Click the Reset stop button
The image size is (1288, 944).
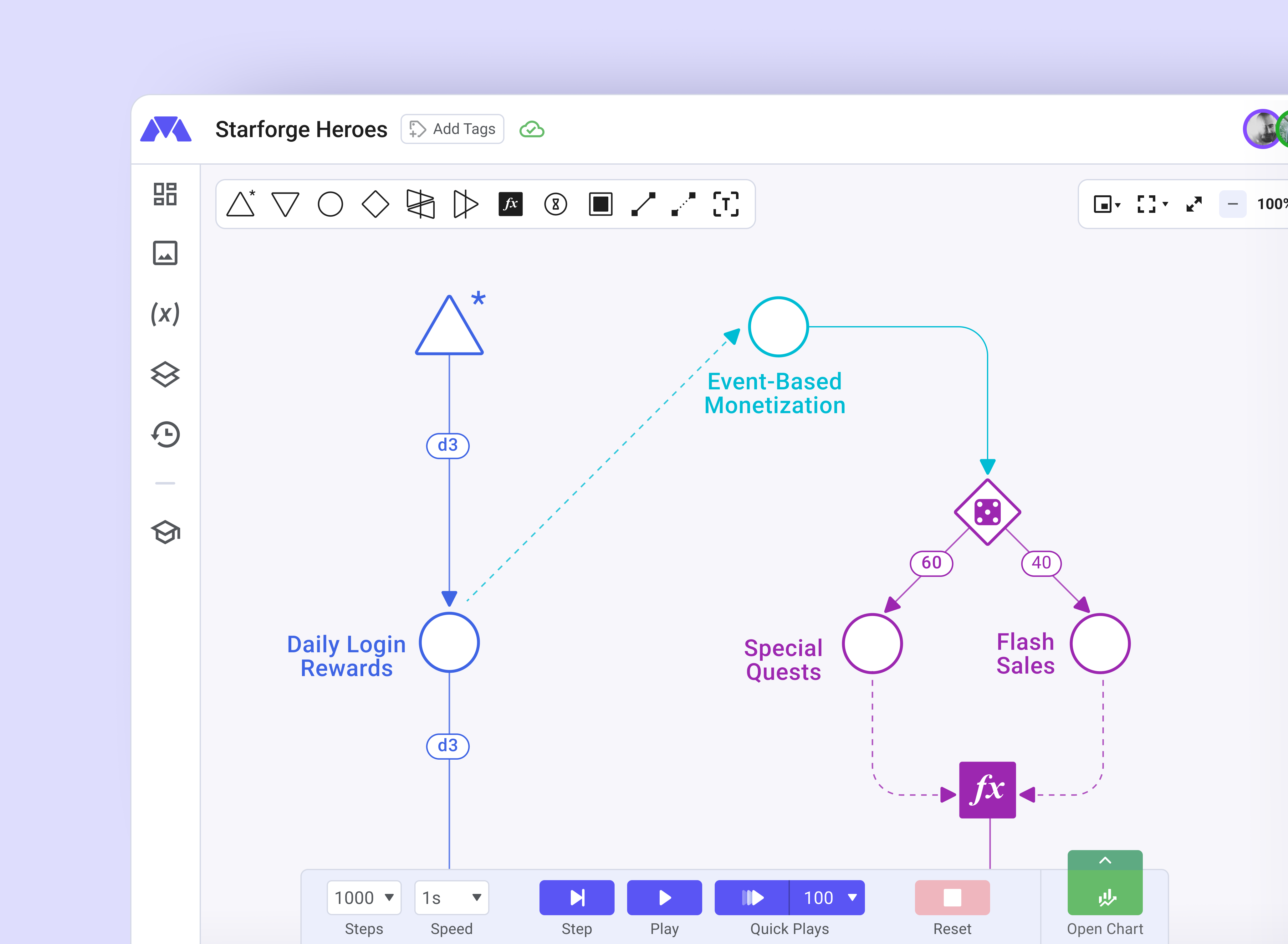(952, 898)
